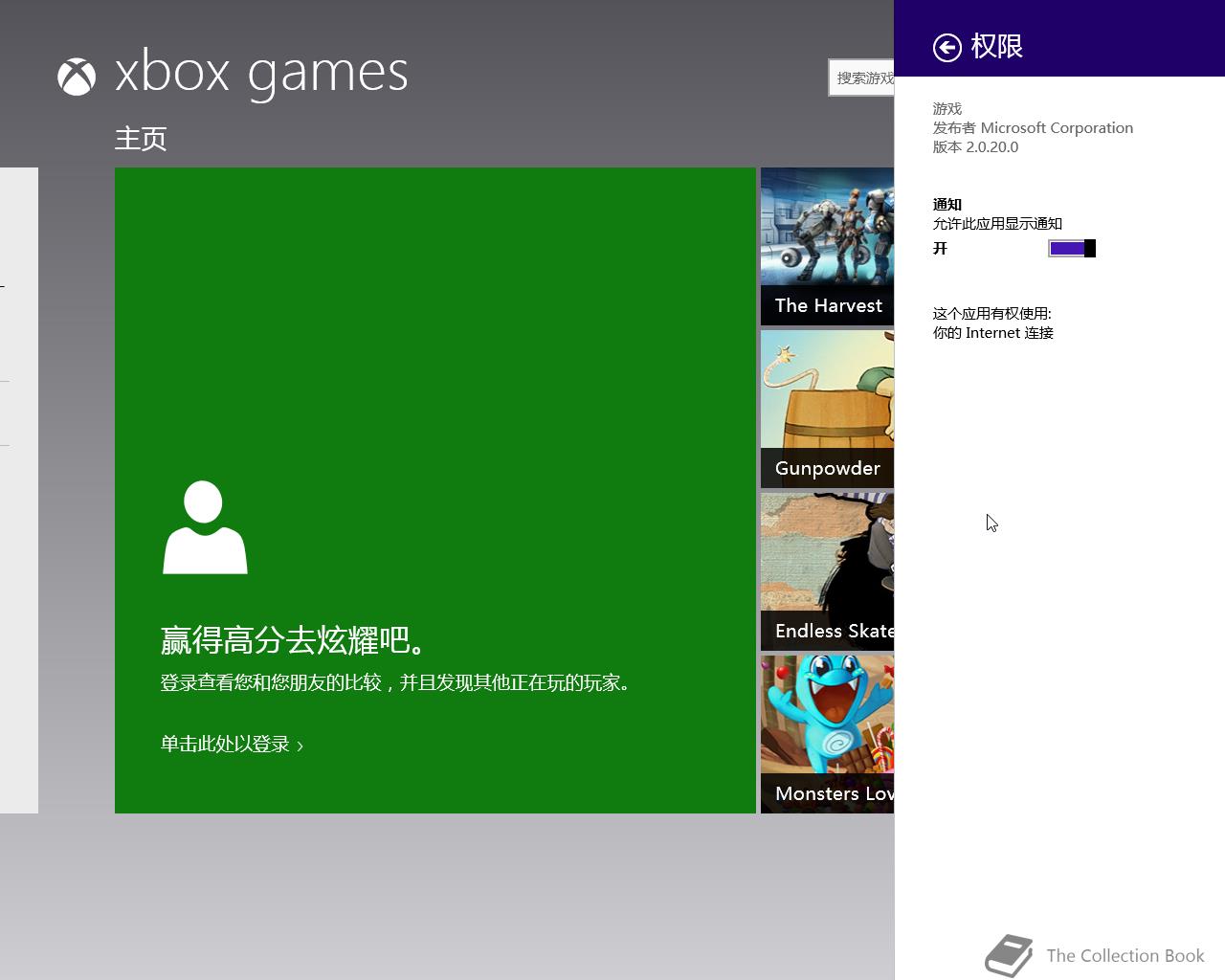
Task: Turn off the notifications toggle switch
Action: pyautogui.click(x=1072, y=249)
